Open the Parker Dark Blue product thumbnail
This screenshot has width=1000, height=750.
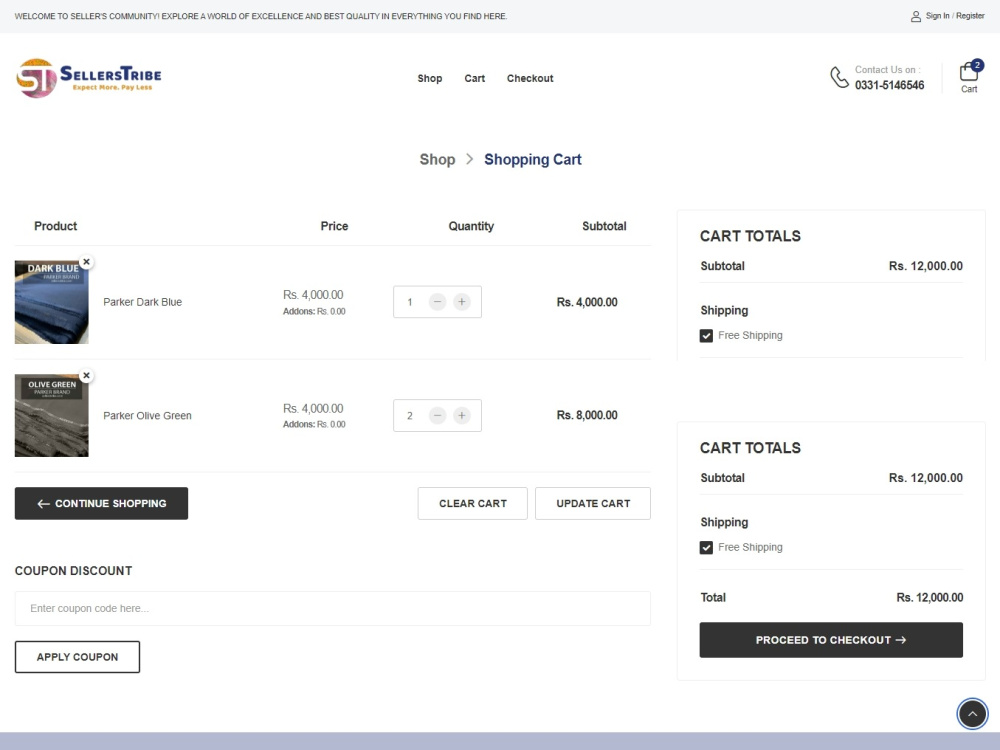point(52,302)
